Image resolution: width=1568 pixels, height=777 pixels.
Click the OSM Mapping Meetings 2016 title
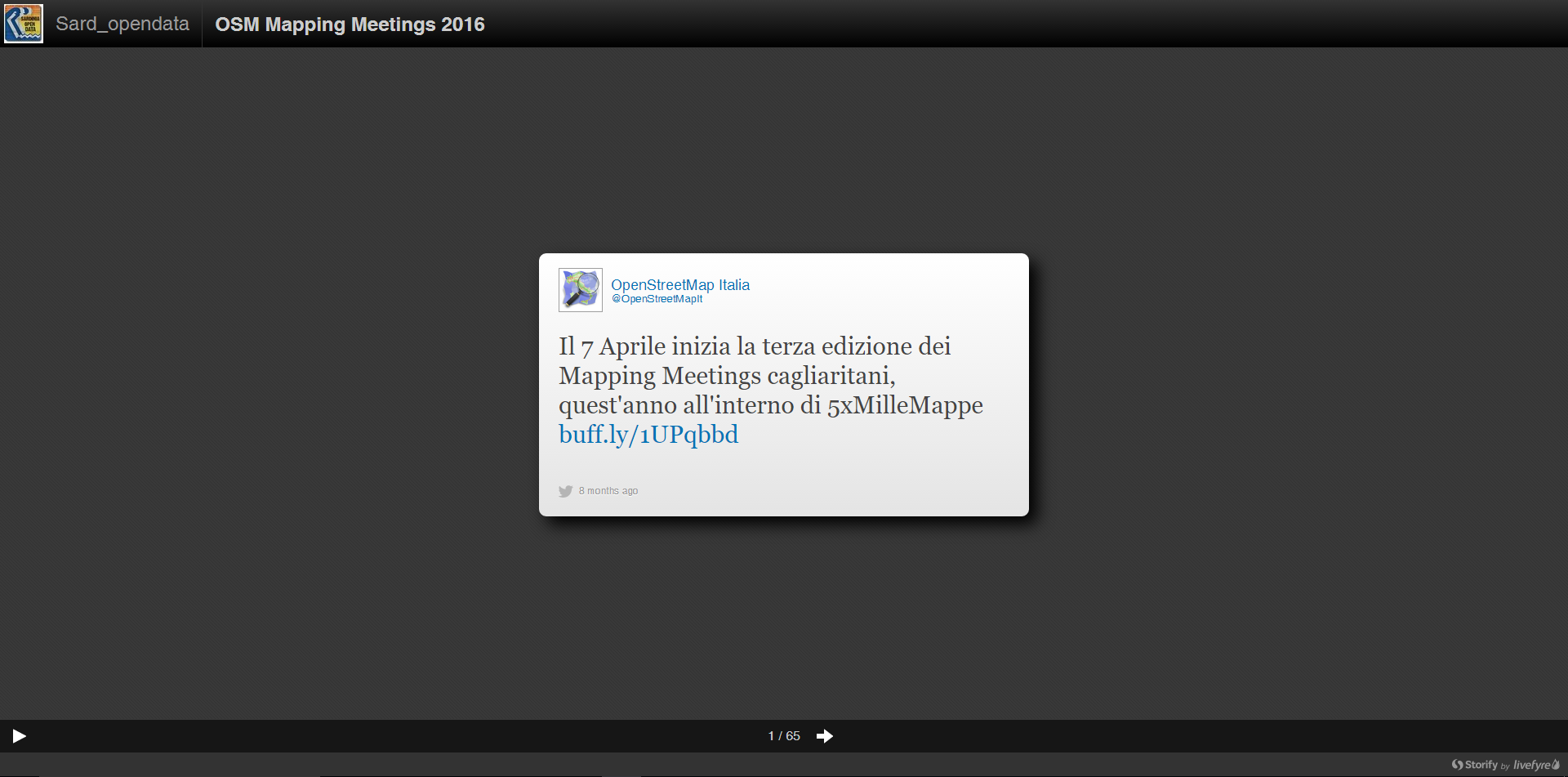point(350,25)
